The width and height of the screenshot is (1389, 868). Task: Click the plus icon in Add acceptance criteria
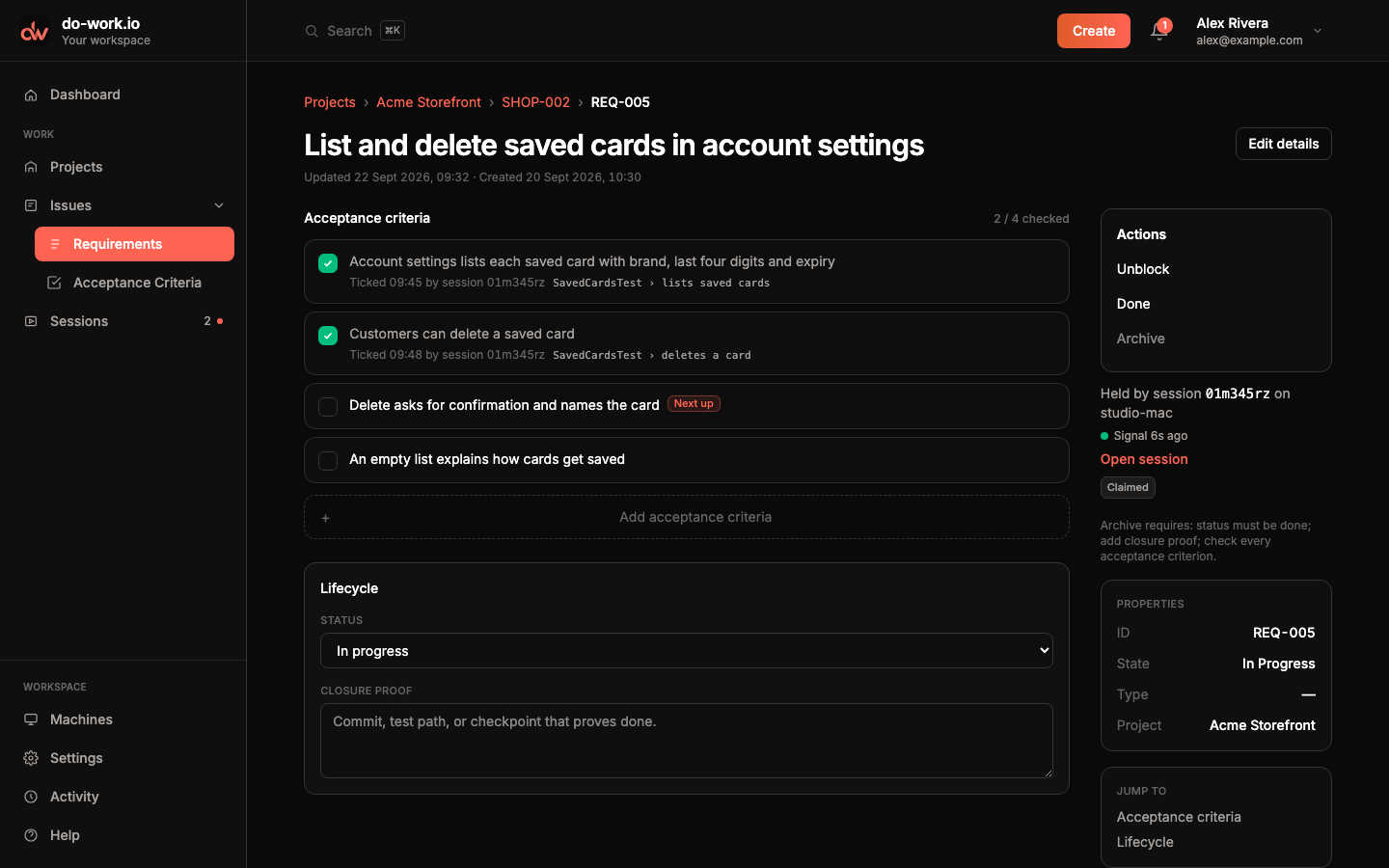[x=325, y=518]
